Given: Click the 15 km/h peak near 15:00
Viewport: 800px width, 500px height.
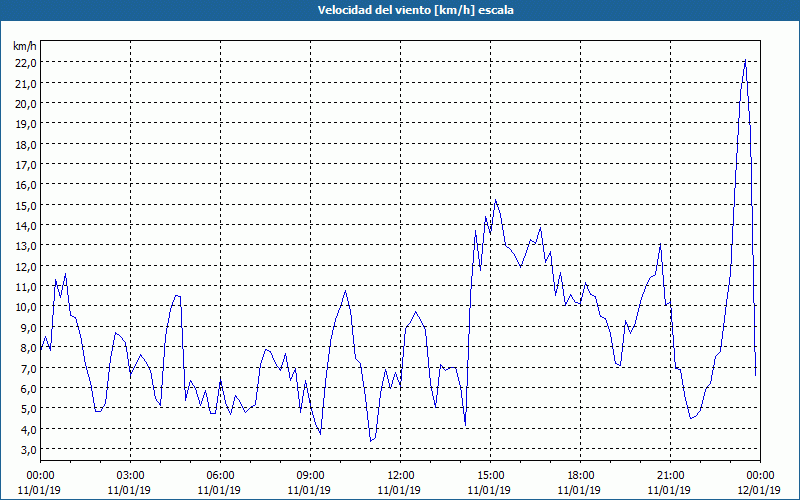Looking at the screenshot, I should 495,200.
